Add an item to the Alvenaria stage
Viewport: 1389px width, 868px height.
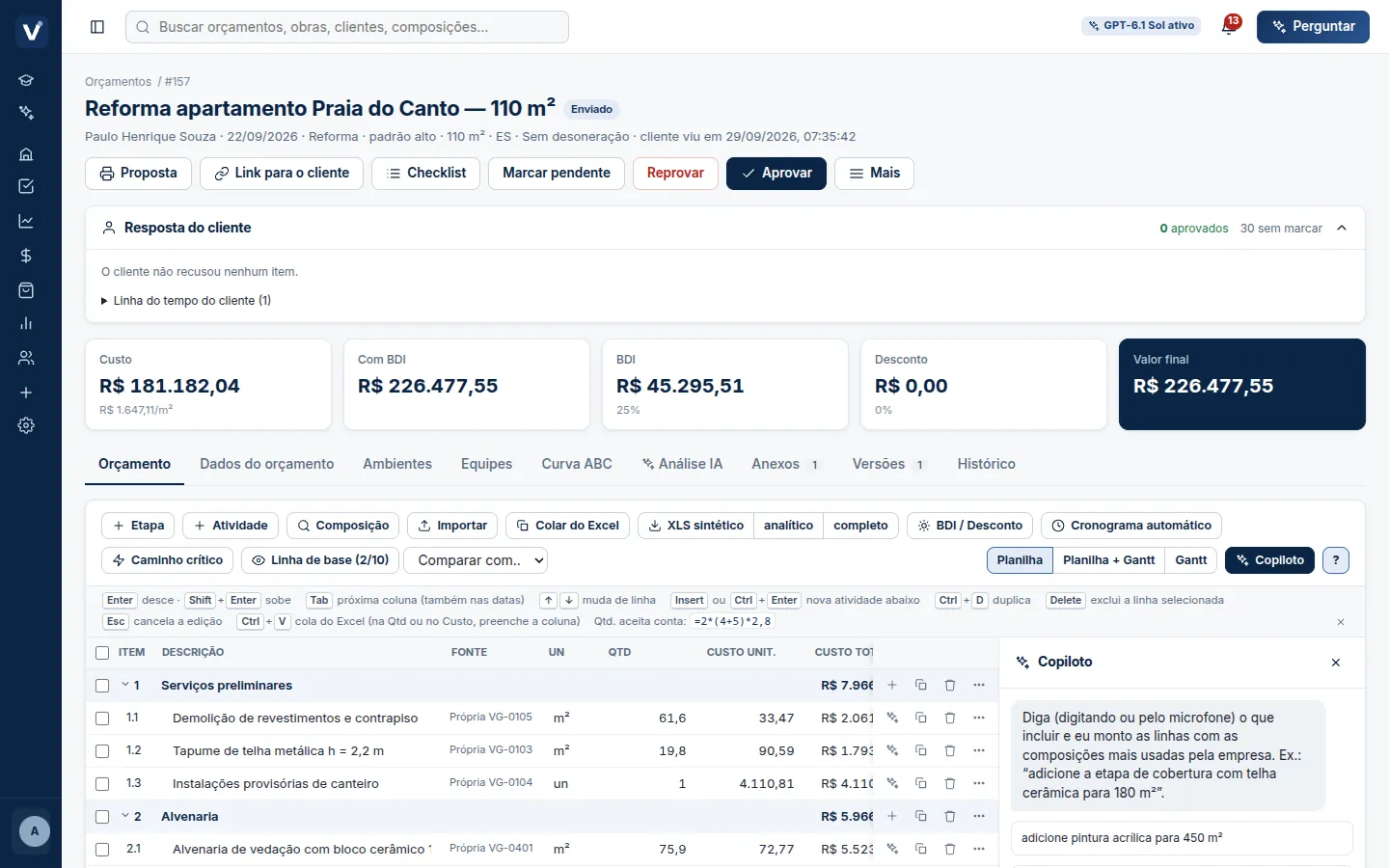point(892,816)
